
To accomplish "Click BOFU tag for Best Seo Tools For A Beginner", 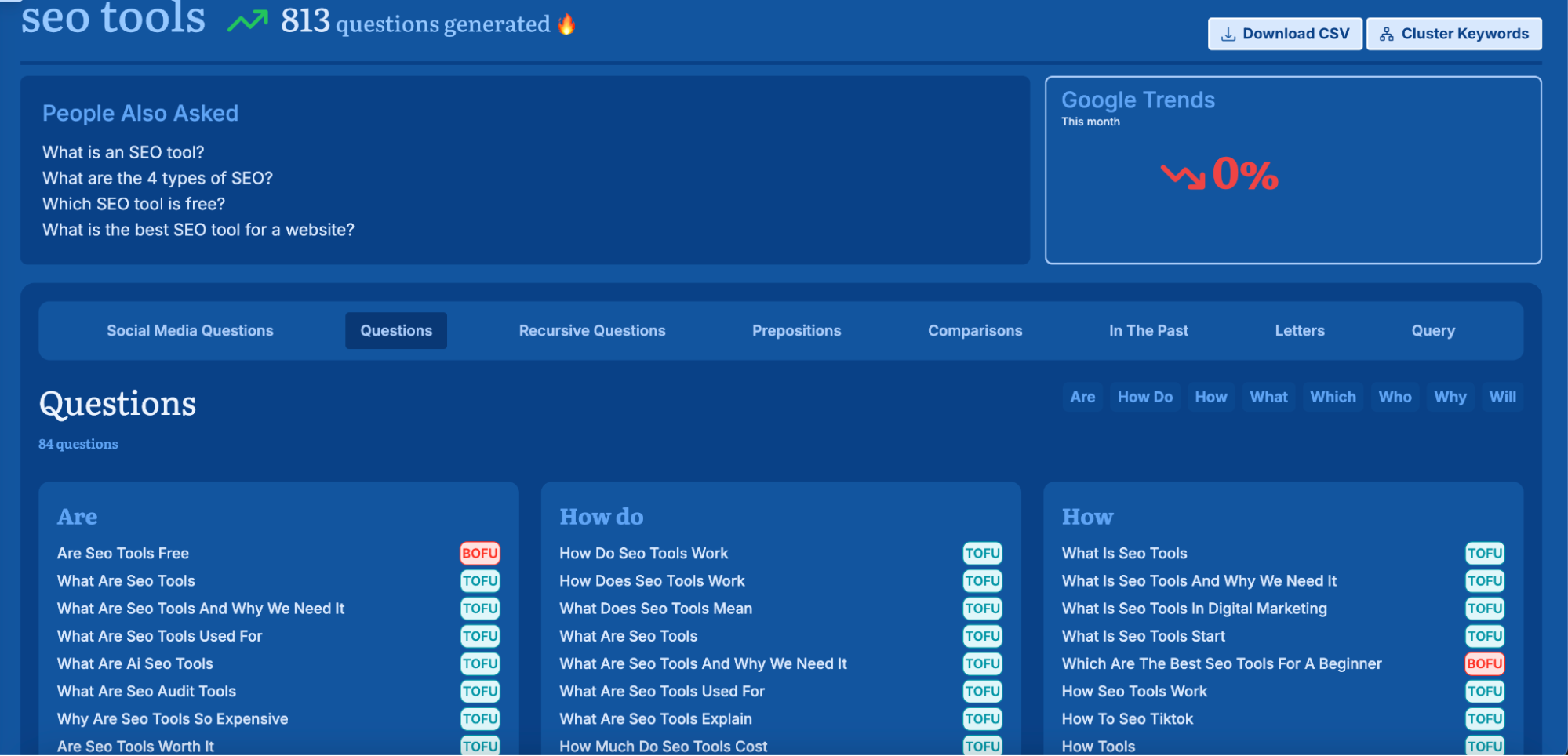I will [1484, 664].
